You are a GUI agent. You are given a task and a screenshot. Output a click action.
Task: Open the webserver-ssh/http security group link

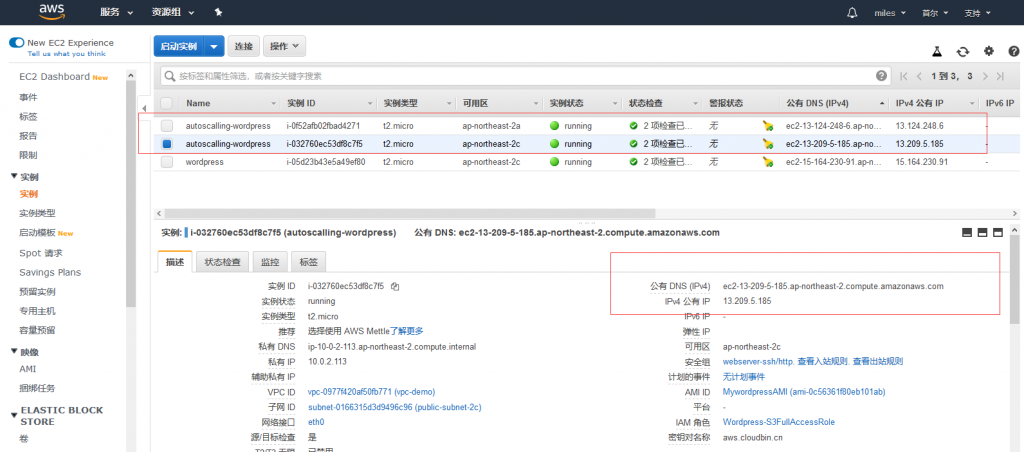(x=758, y=361)
